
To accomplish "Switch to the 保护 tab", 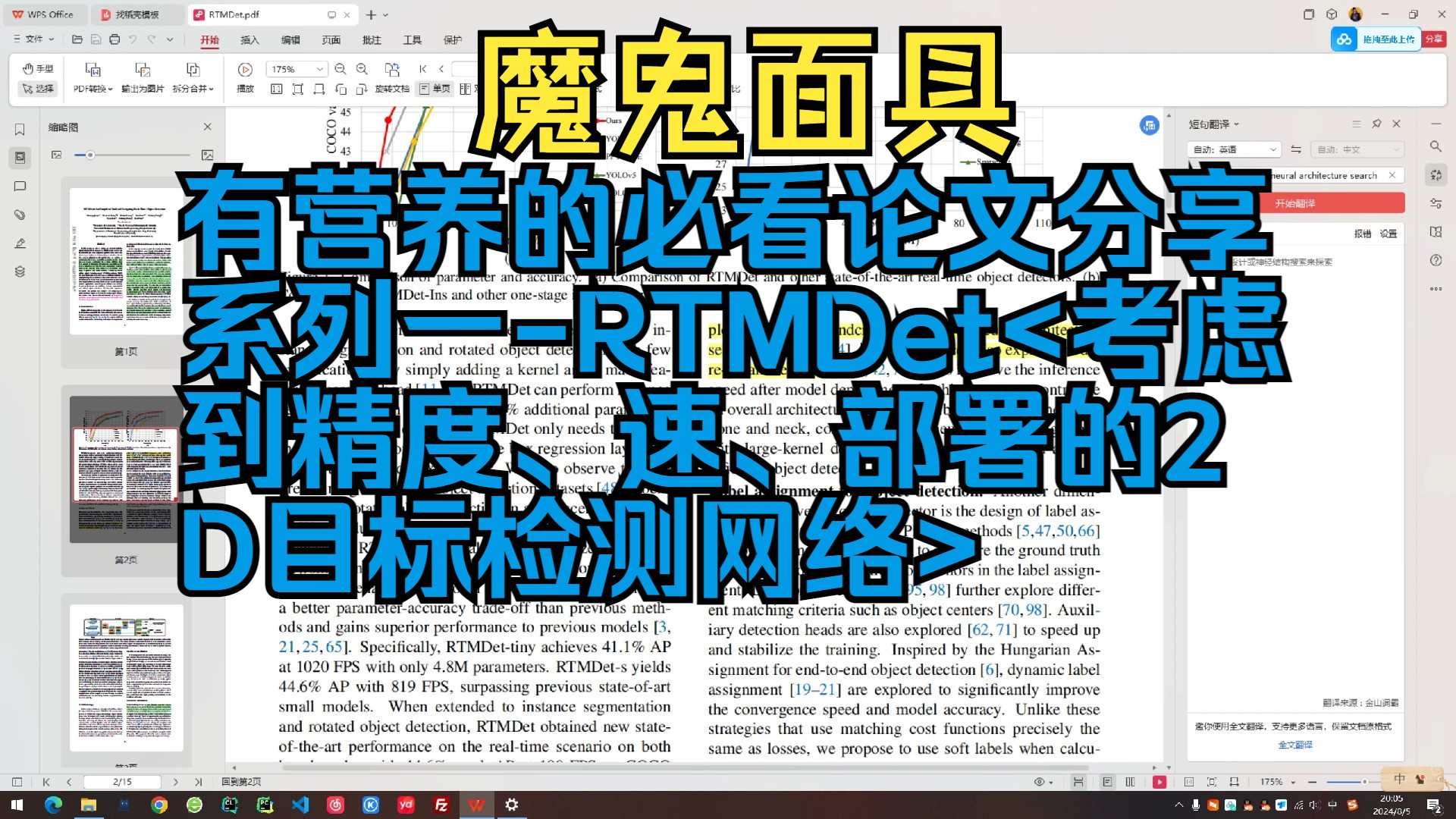I will pos(453,40).
